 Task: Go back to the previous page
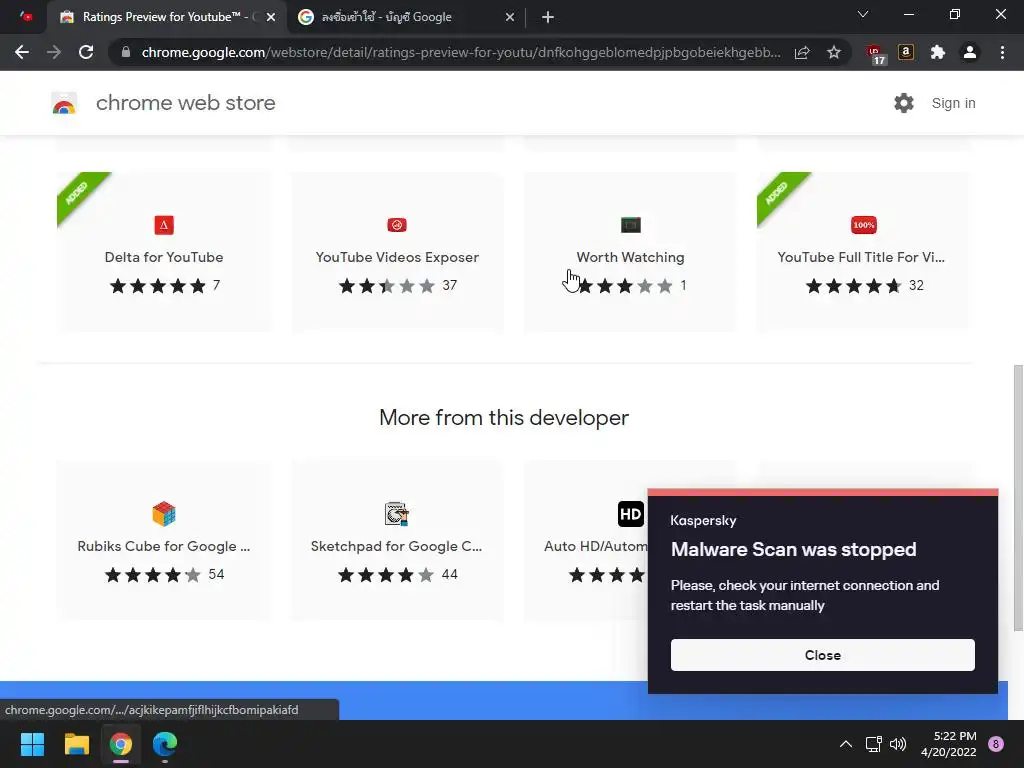pyautogui.click(x=22, y=52)
